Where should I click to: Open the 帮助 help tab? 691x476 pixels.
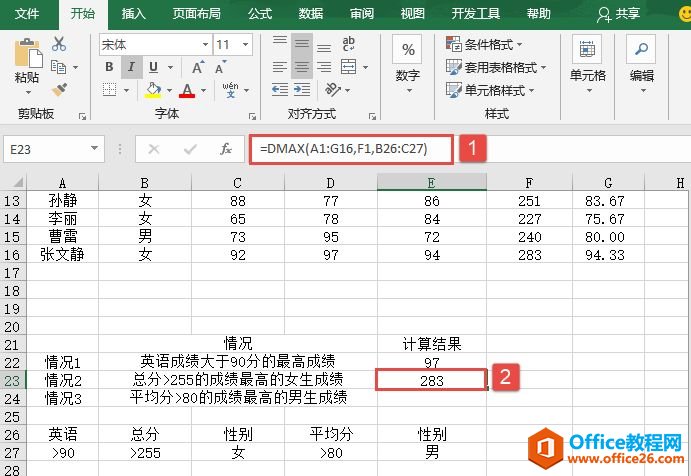coord(539,14)
